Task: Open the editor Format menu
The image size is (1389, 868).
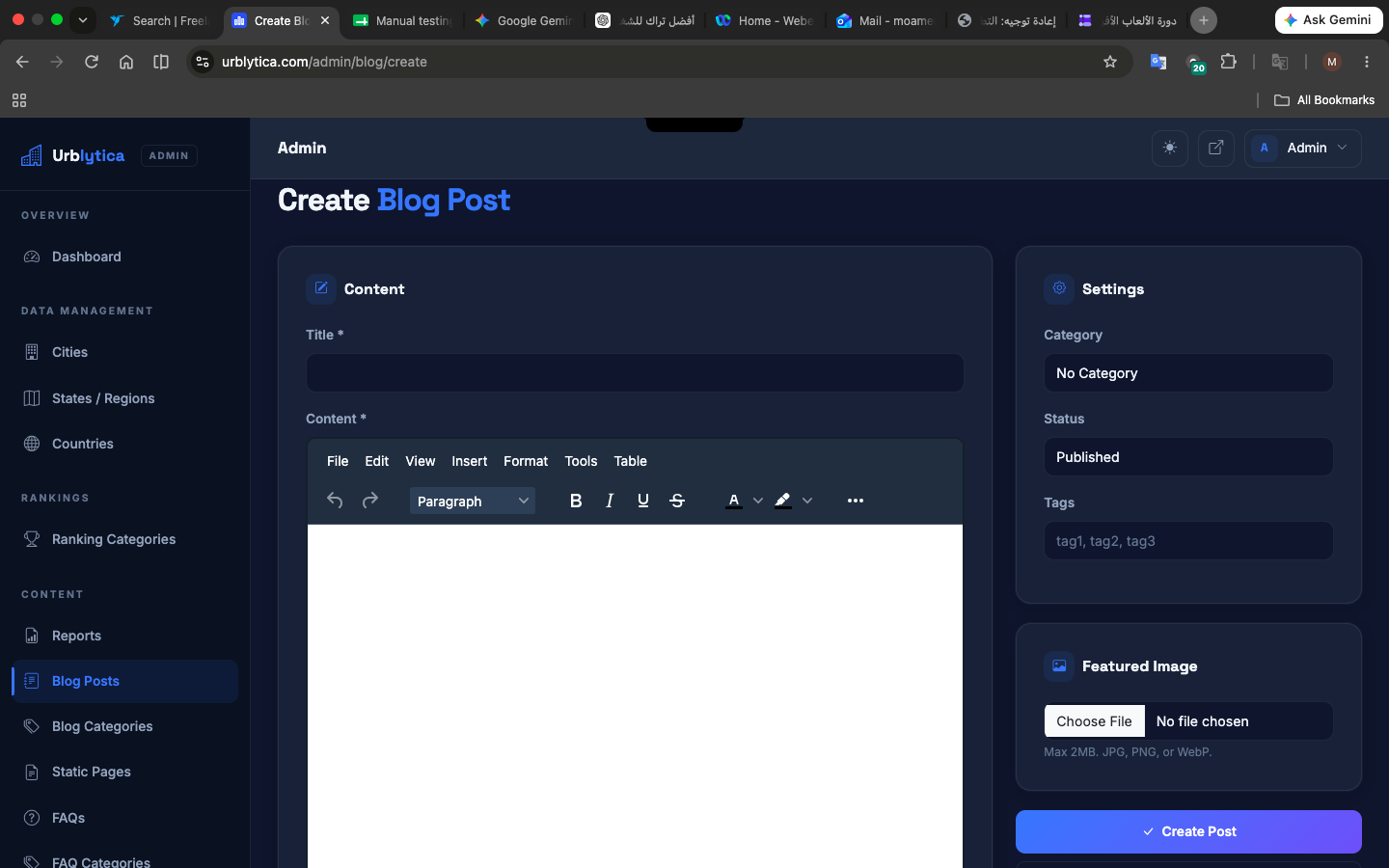Action: [x=526, y=461]
